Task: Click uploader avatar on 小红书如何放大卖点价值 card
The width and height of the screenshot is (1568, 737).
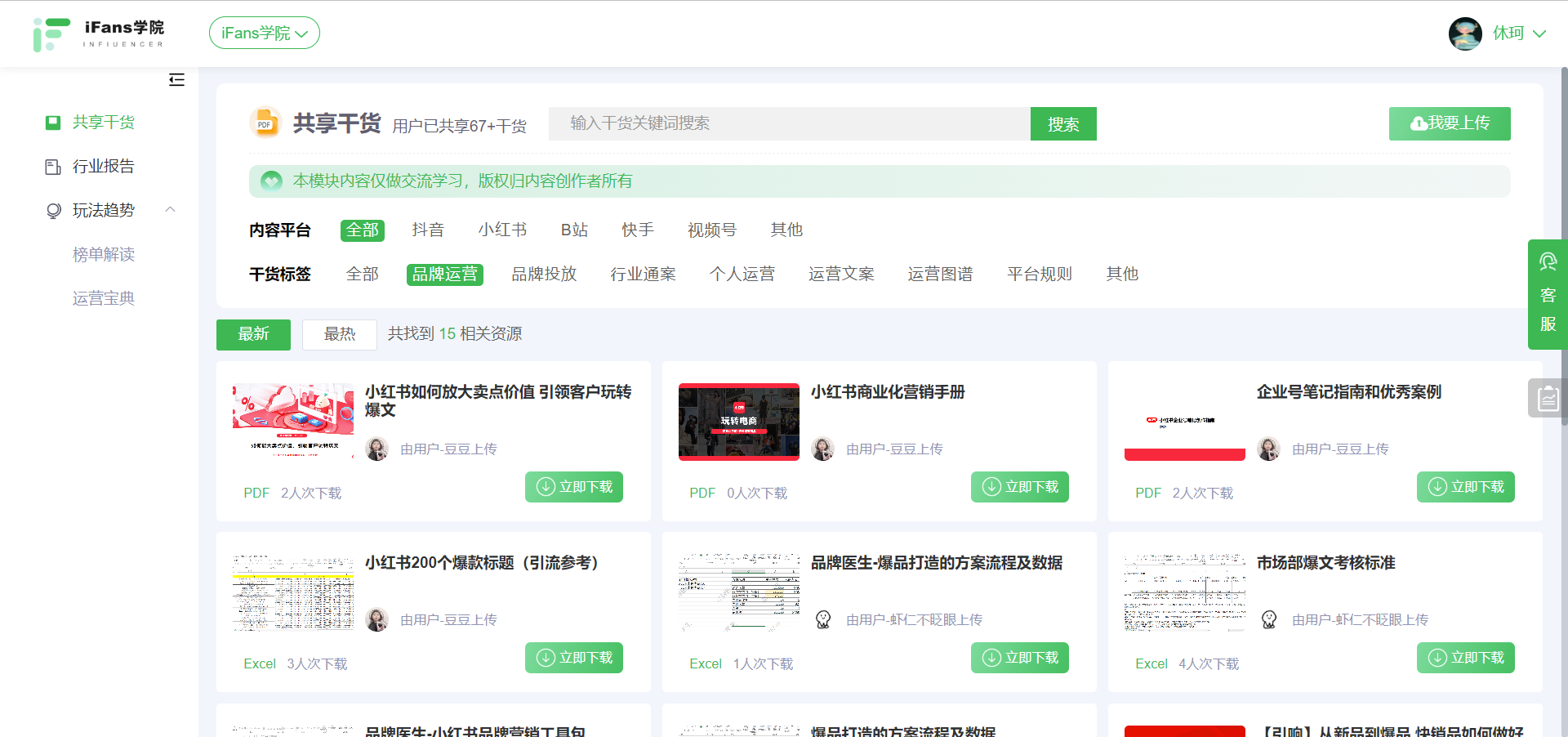Action: 377,449
